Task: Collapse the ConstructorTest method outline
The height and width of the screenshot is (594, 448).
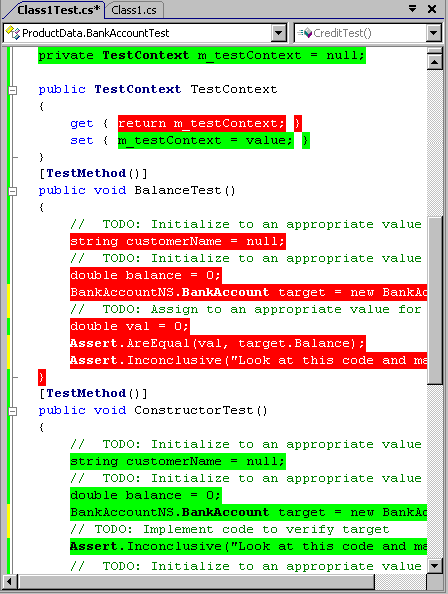Action: pos(12,411)
